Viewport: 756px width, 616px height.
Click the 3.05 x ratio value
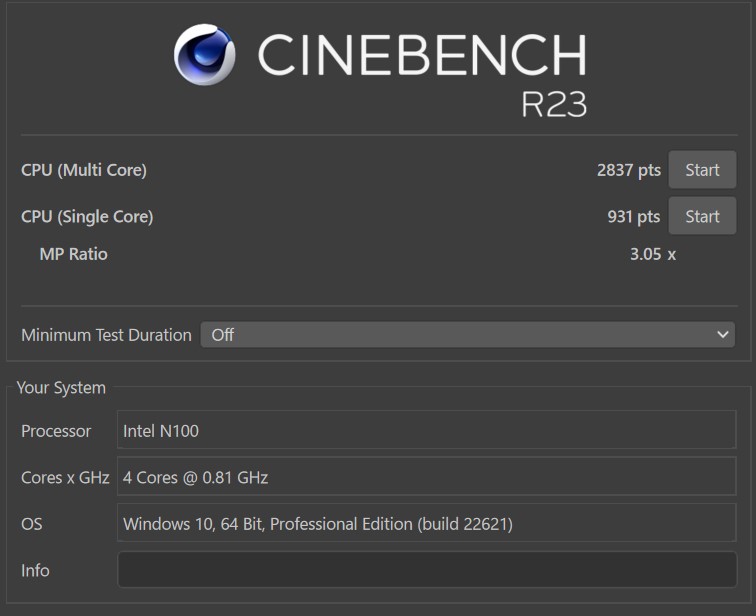point(653,254)
